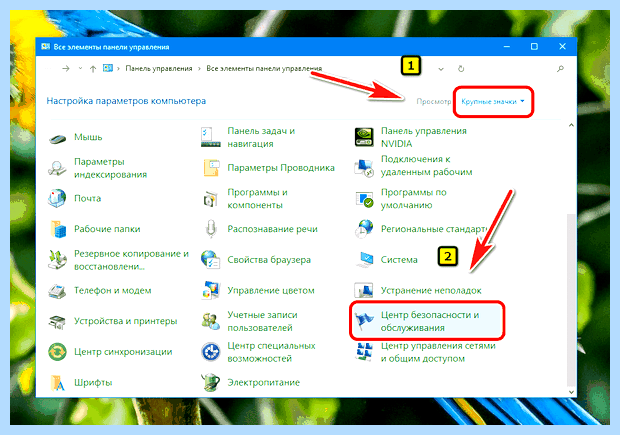The image size is (620, 435).
Task: Open the Крупные значки view dropdown
Action: coord(493,102)
